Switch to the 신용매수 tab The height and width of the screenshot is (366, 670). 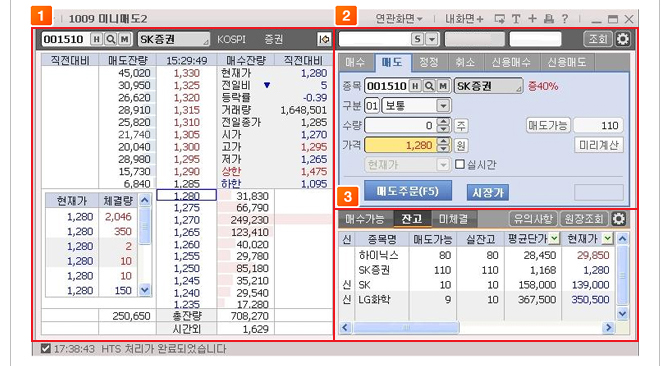[512, 62]
